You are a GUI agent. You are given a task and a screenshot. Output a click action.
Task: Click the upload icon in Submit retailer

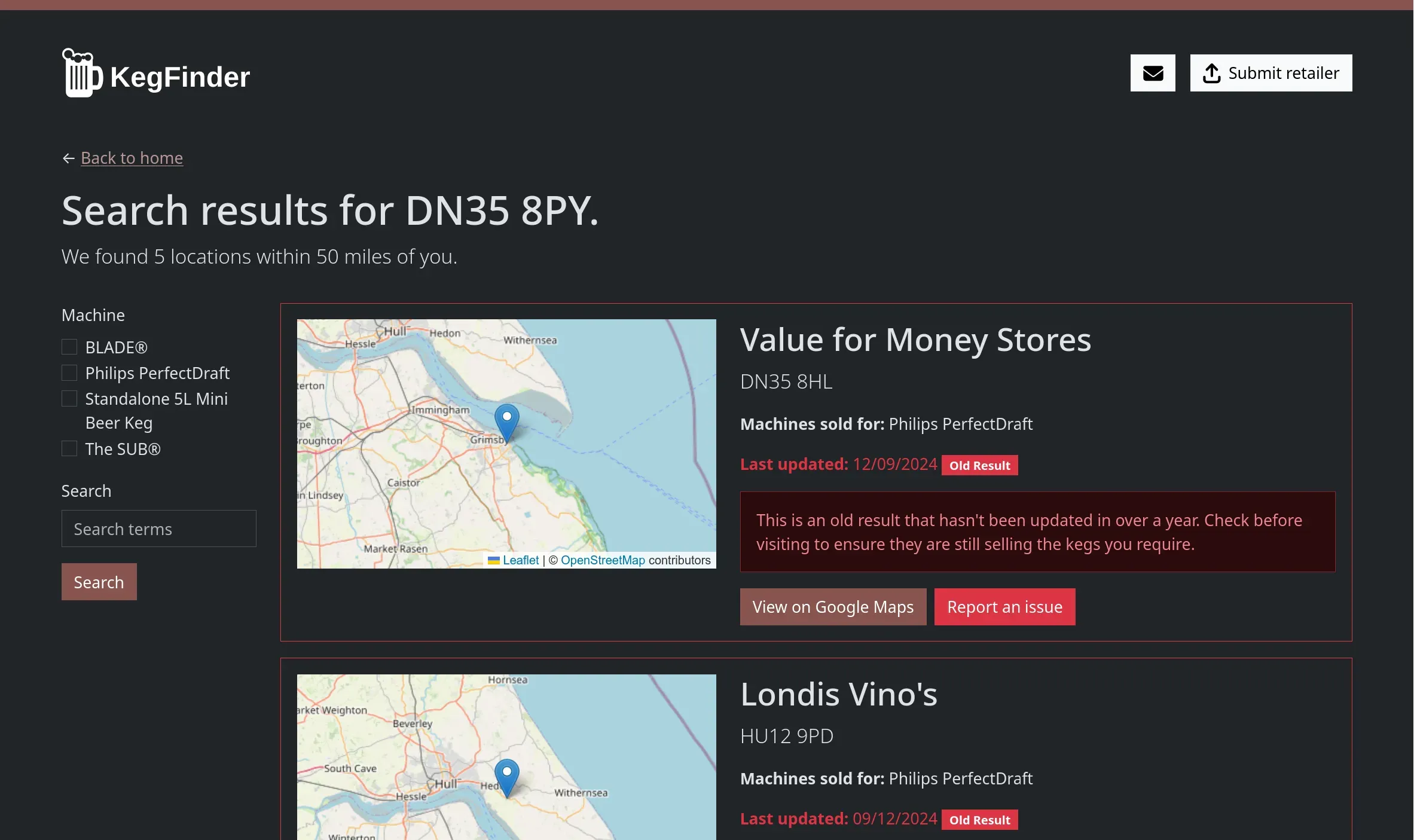click(x=1212, y=73)
